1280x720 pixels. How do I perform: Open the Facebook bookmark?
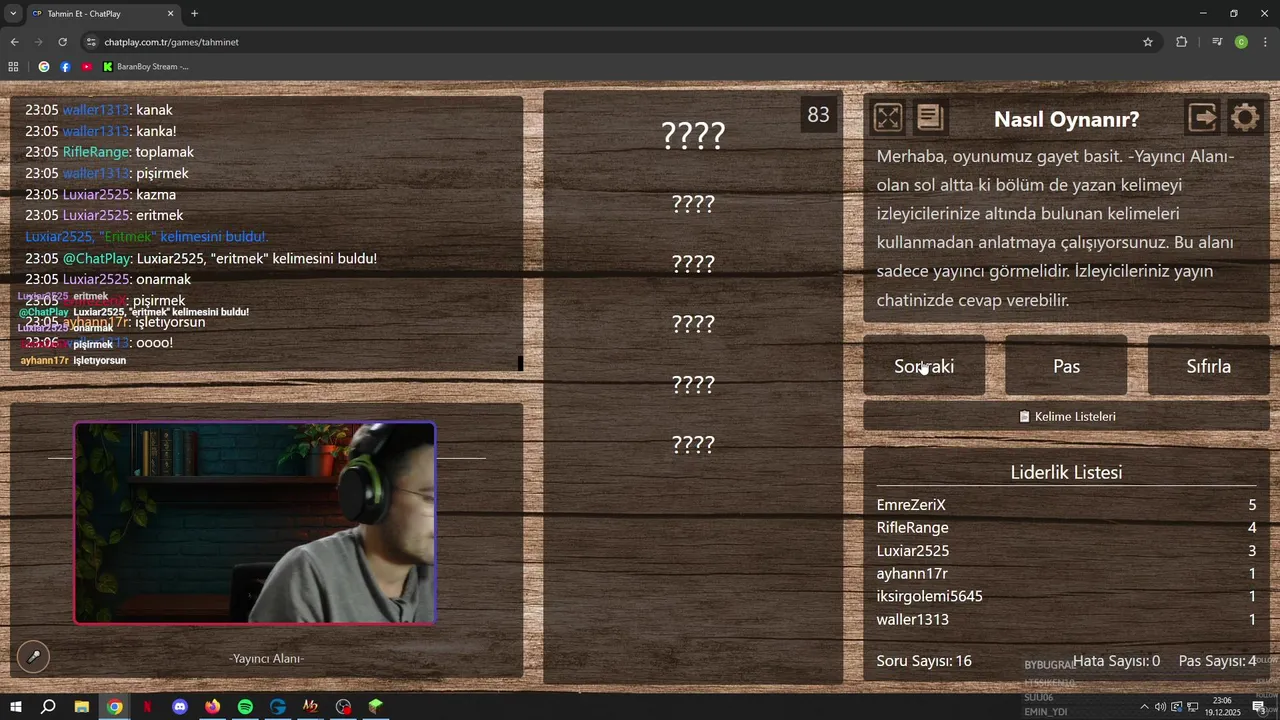(x=65, y=67)
